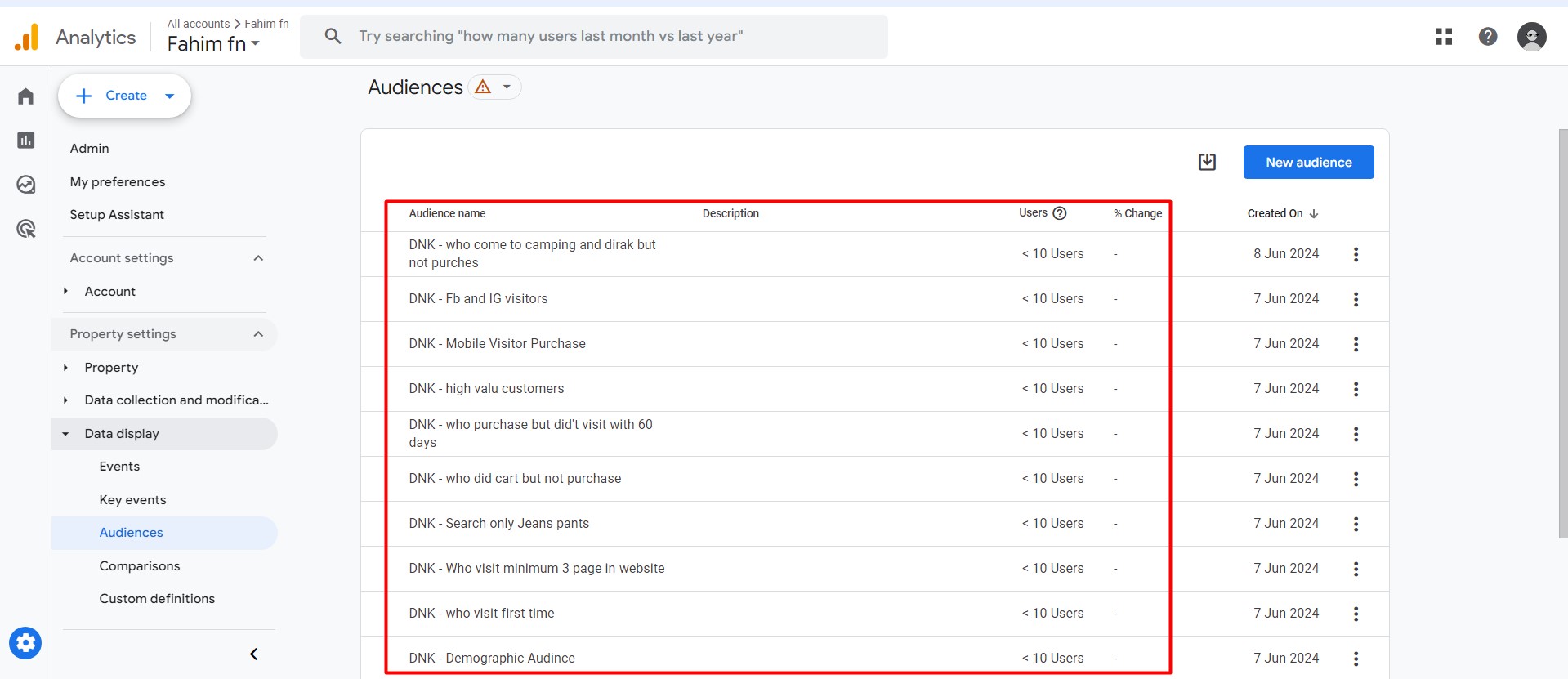The image size is (1568, 679).
Task: Open Advertising icon in left rail
Action: point(25,229)
